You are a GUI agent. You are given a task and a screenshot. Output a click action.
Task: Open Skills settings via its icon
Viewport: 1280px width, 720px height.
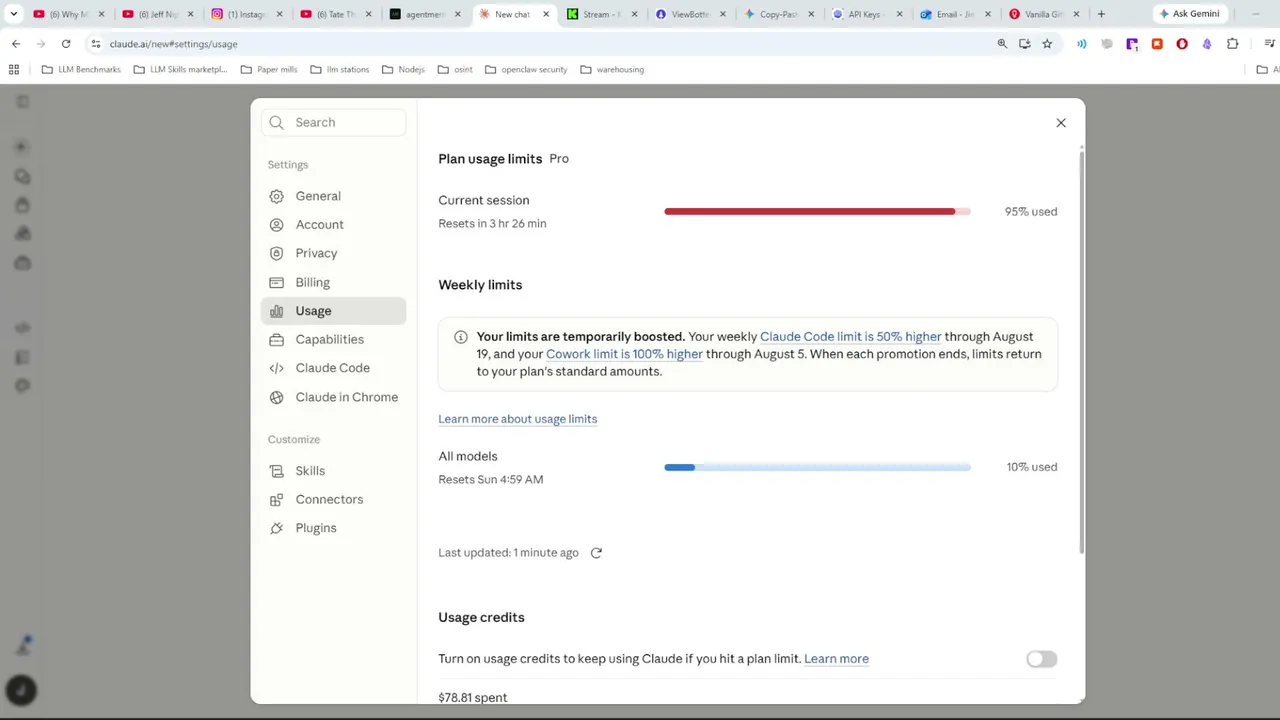(277, 471)
